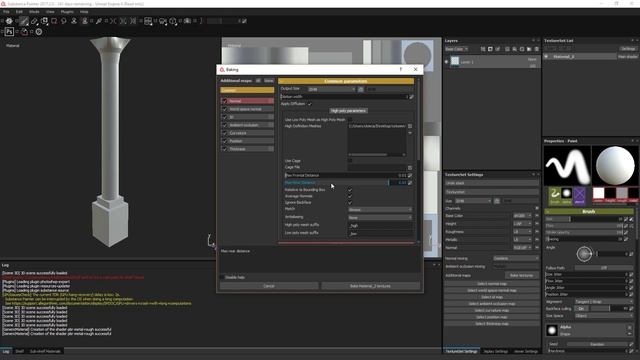This screenshot has height=360, width=640.
Task: Click Cancel in the Baking dialog
Action: [269, 286]
